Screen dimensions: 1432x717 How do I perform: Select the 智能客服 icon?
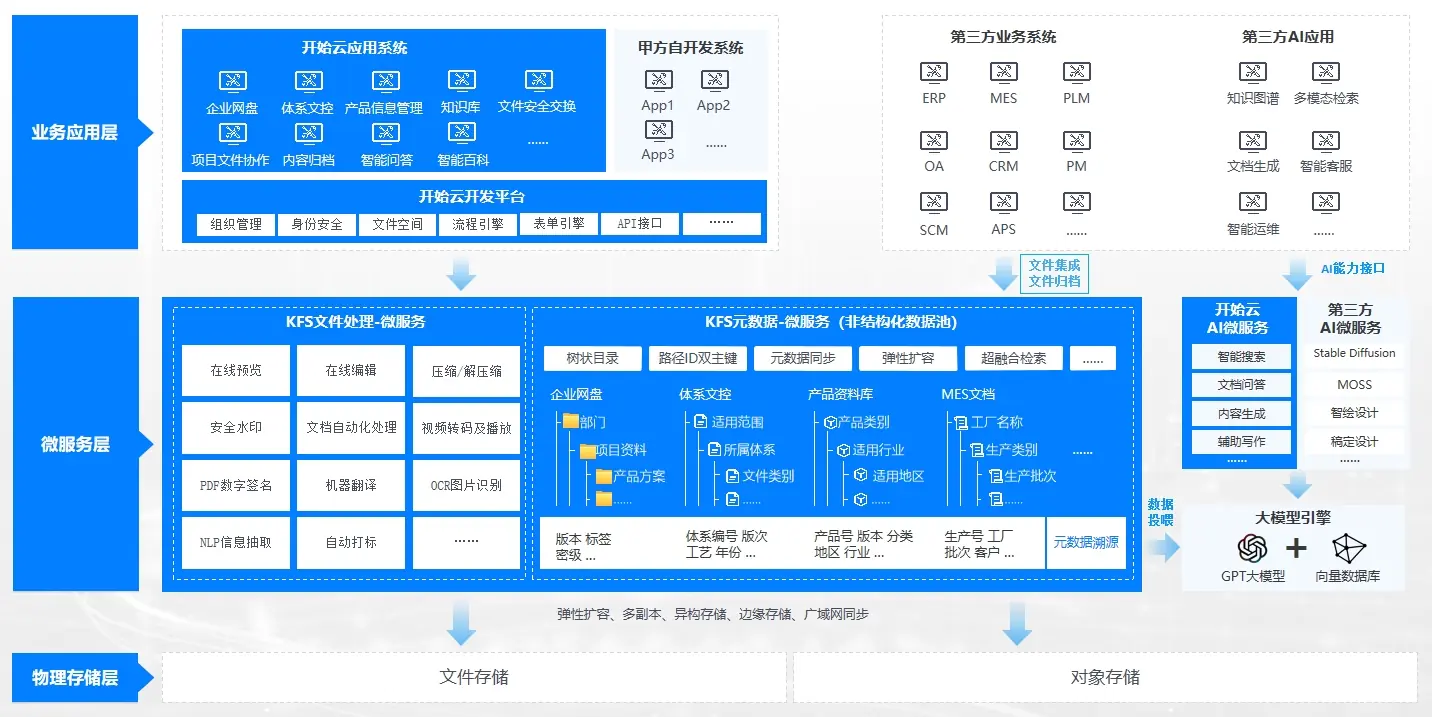pos(1325,140)
